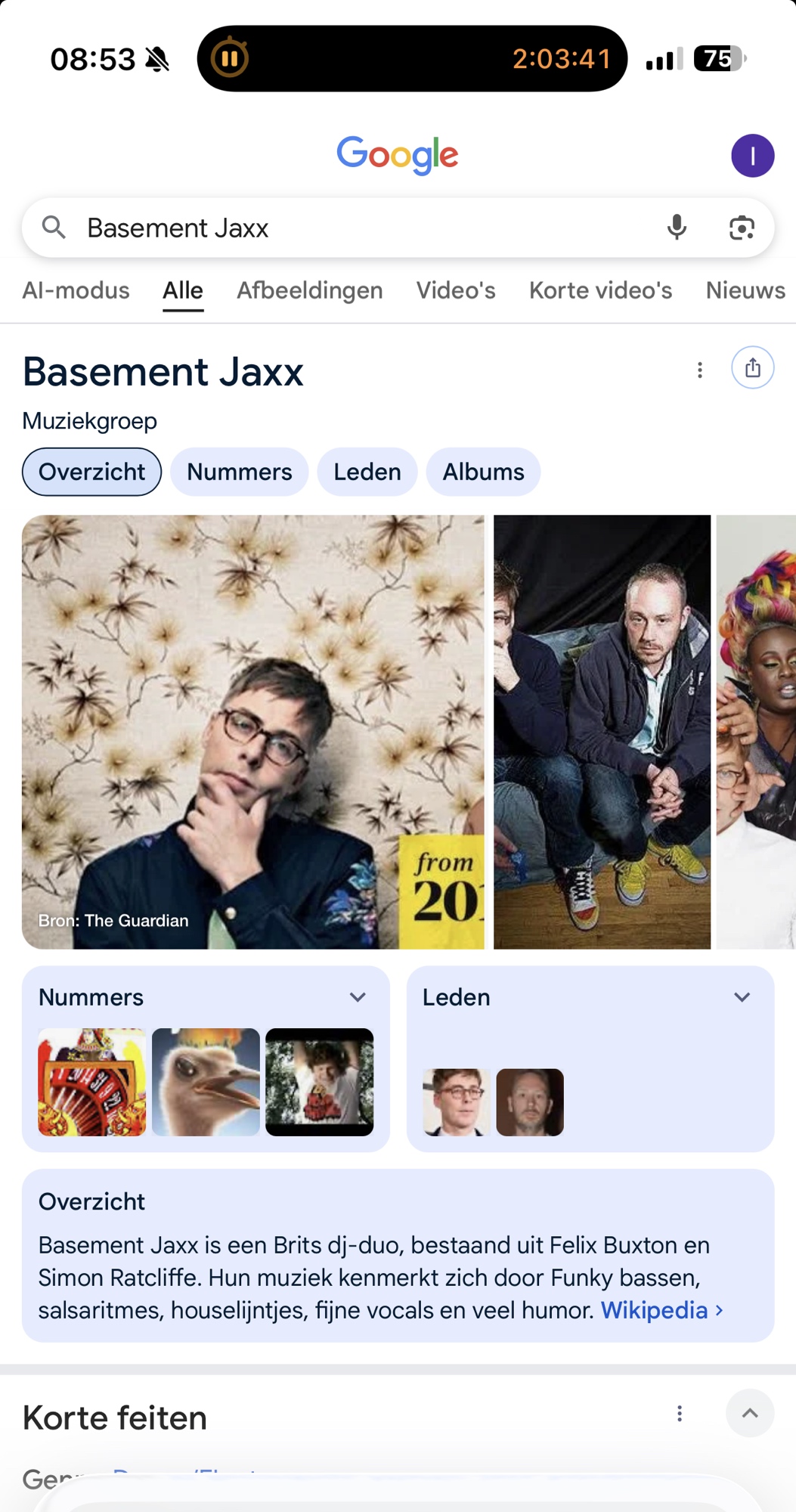Tap the paused timer icon in Dynamic Island

229,58
